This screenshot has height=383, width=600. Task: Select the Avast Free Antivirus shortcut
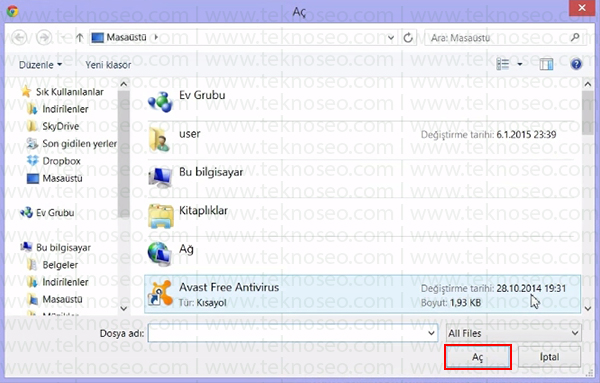pos(362,294)
